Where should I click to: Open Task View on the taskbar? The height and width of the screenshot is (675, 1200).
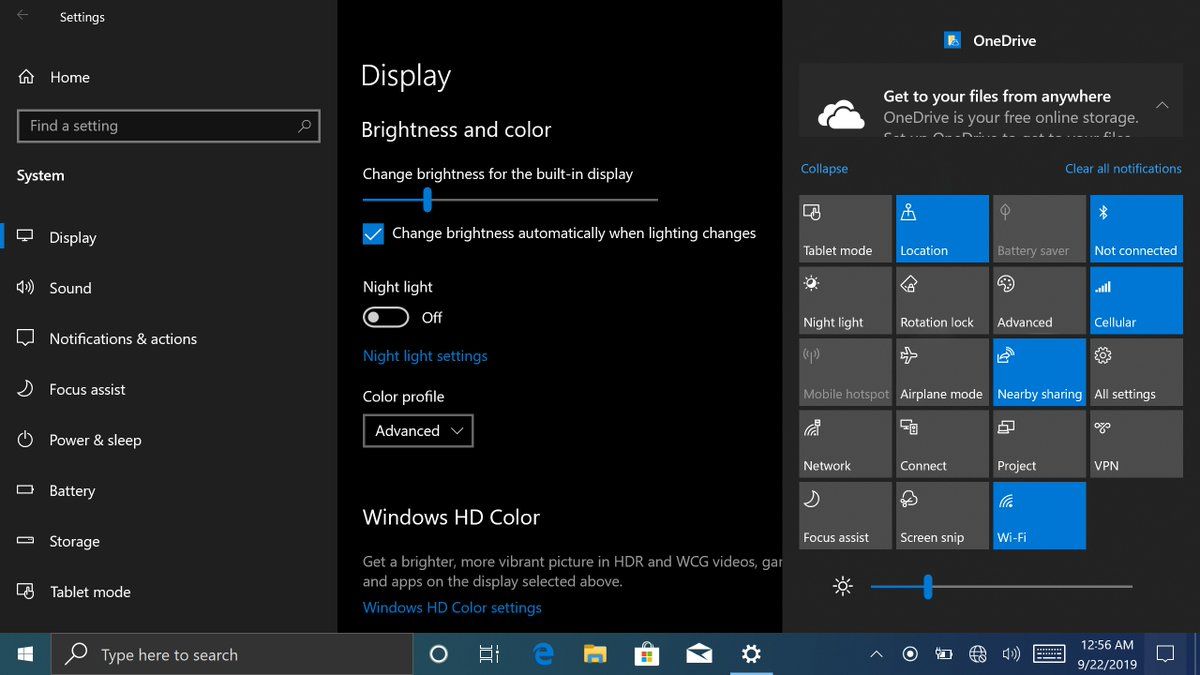[489, 654]
